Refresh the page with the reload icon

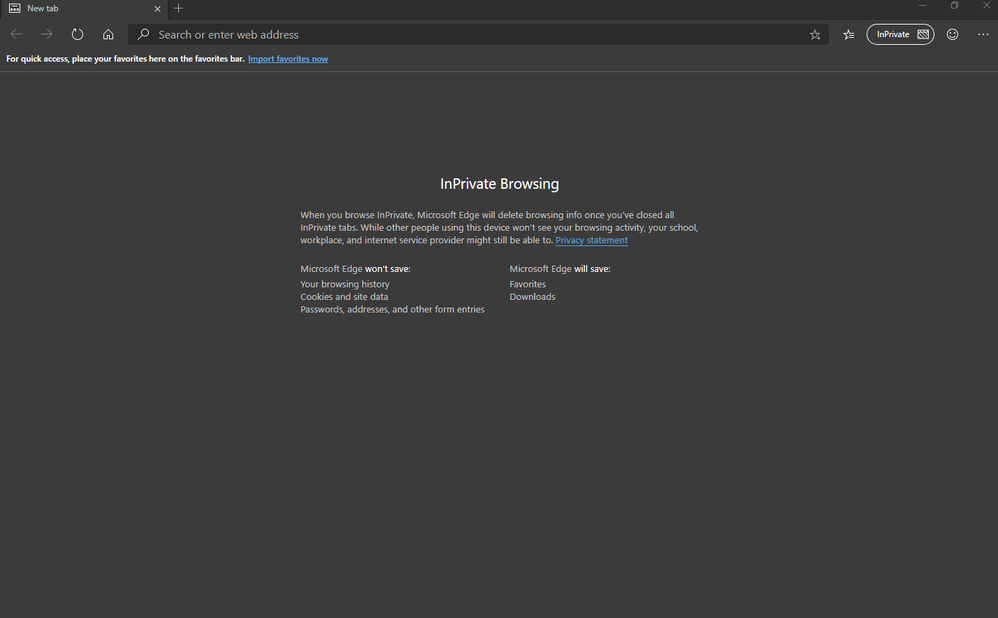77,34
